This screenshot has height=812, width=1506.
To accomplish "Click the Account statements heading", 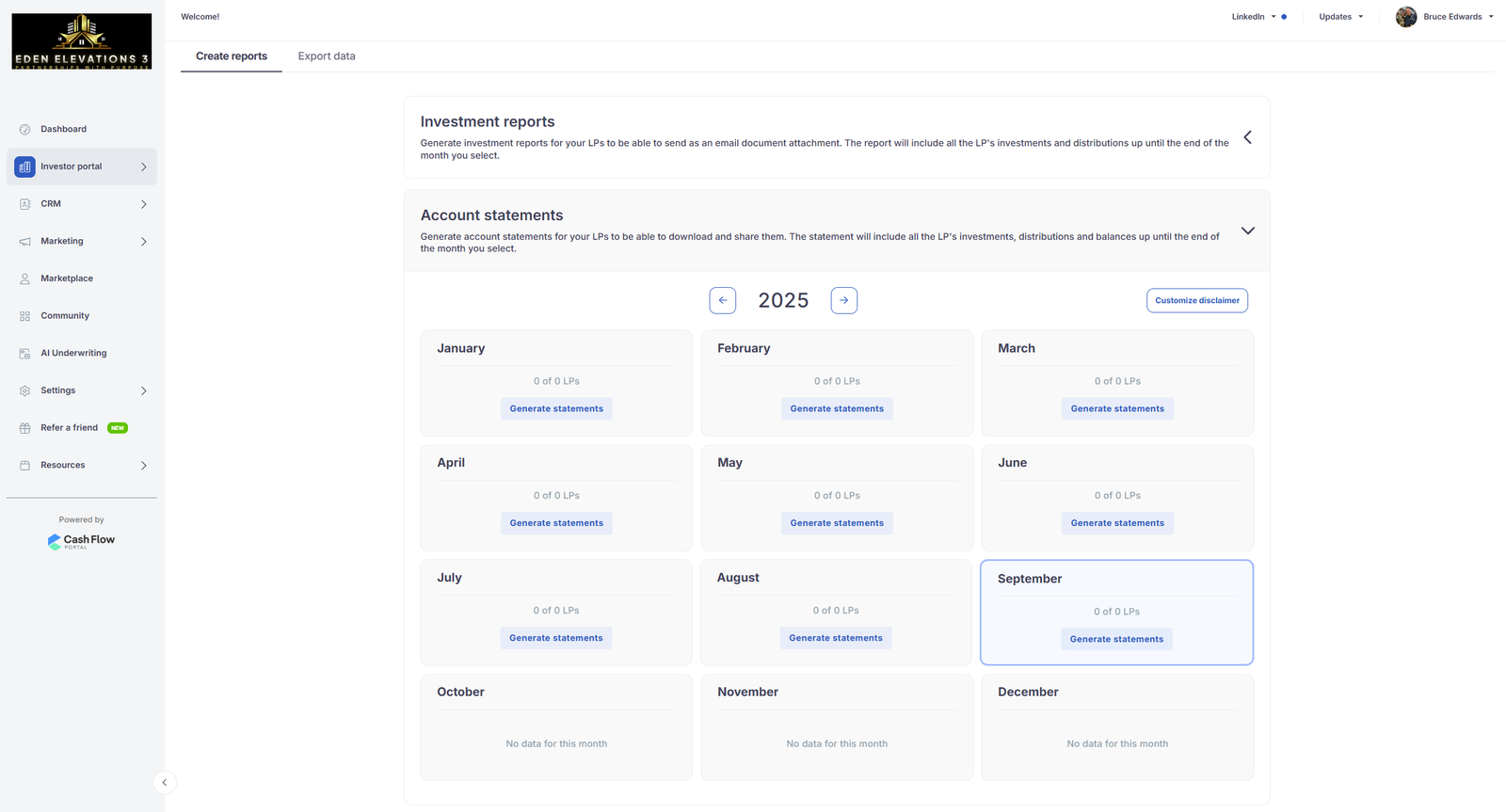I will (x=491, y=215).
